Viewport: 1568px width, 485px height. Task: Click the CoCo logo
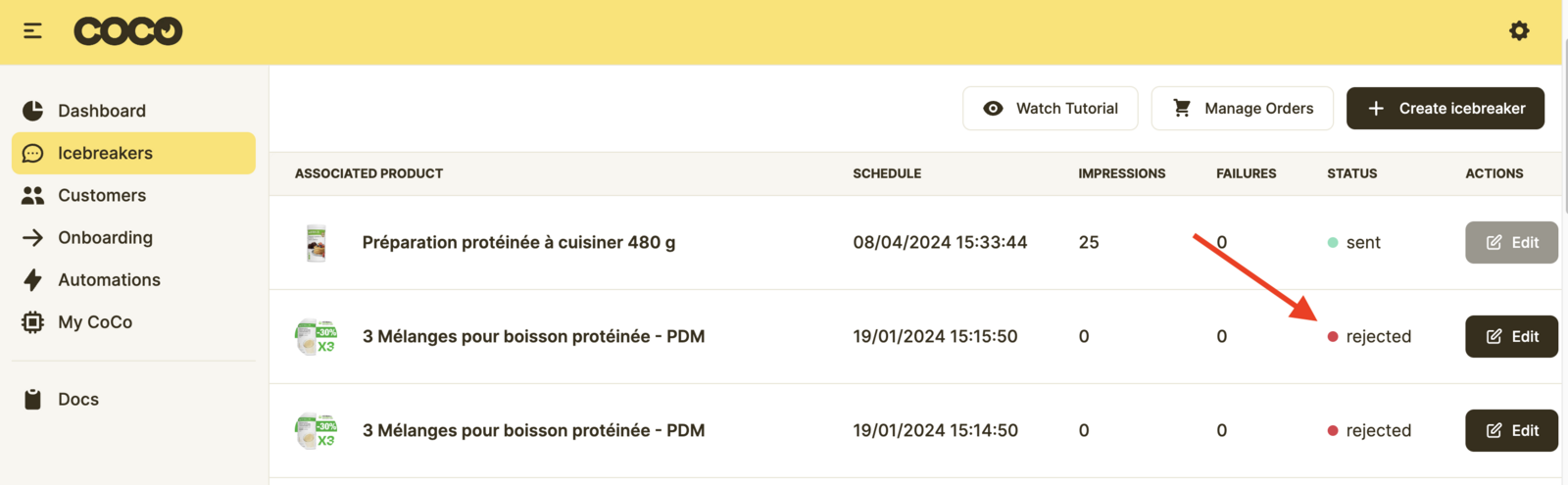point(128,31)
